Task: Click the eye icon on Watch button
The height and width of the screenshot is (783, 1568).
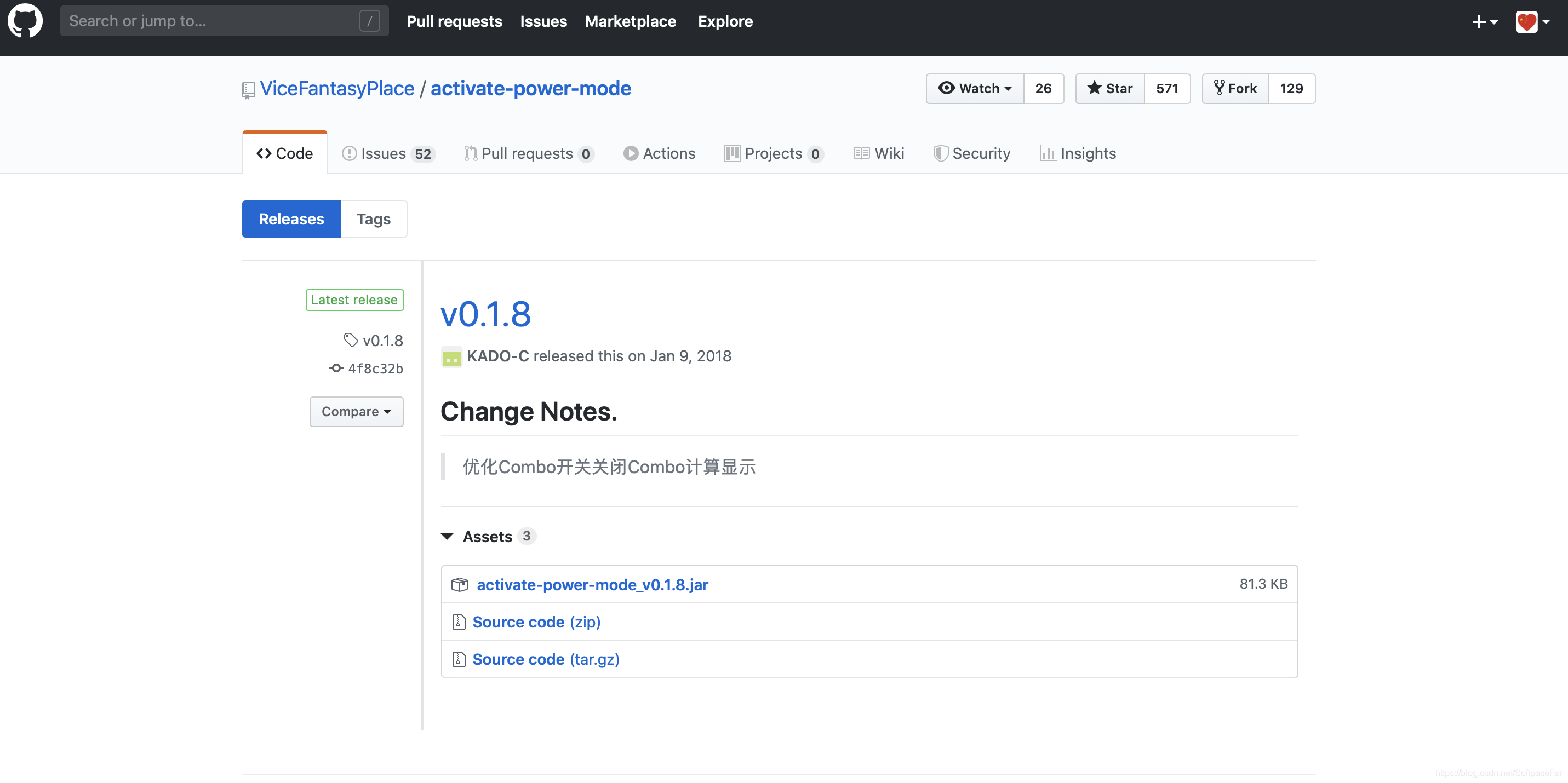Action: click(947, 88)
